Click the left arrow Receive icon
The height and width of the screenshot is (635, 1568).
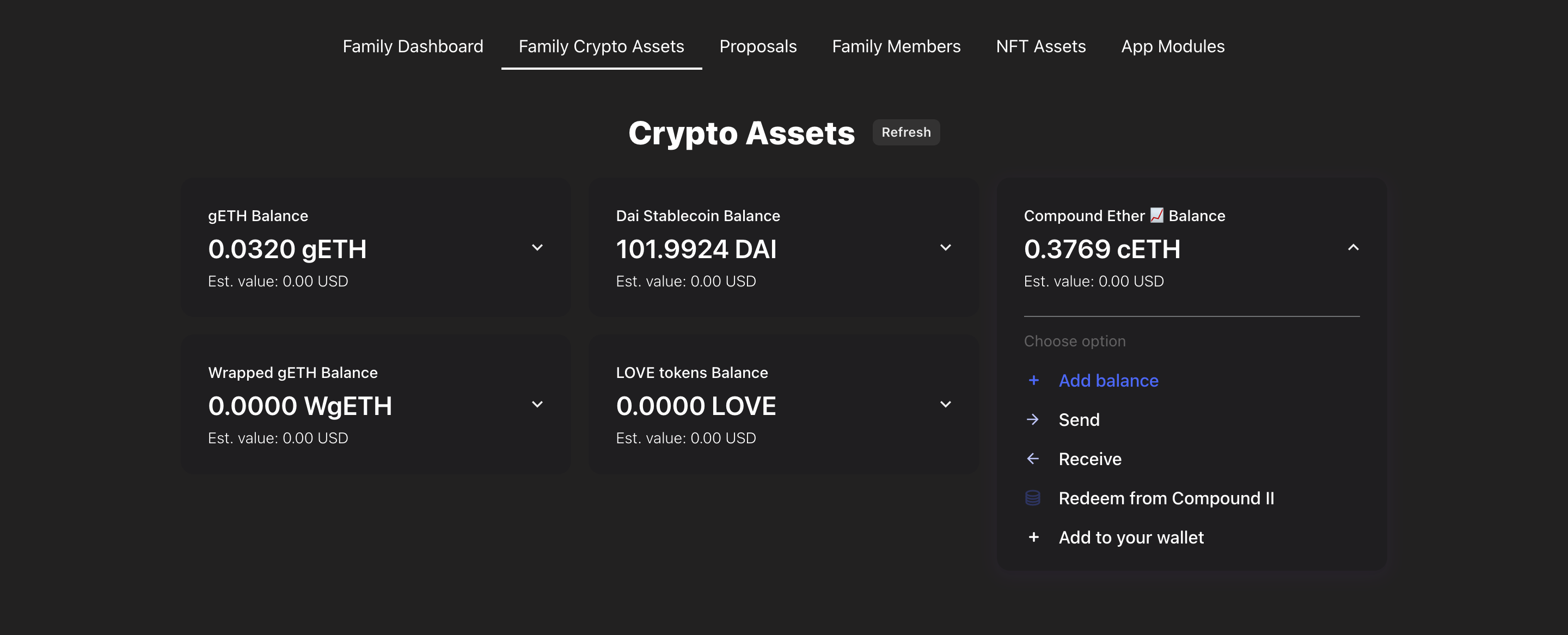point(1033,459)
